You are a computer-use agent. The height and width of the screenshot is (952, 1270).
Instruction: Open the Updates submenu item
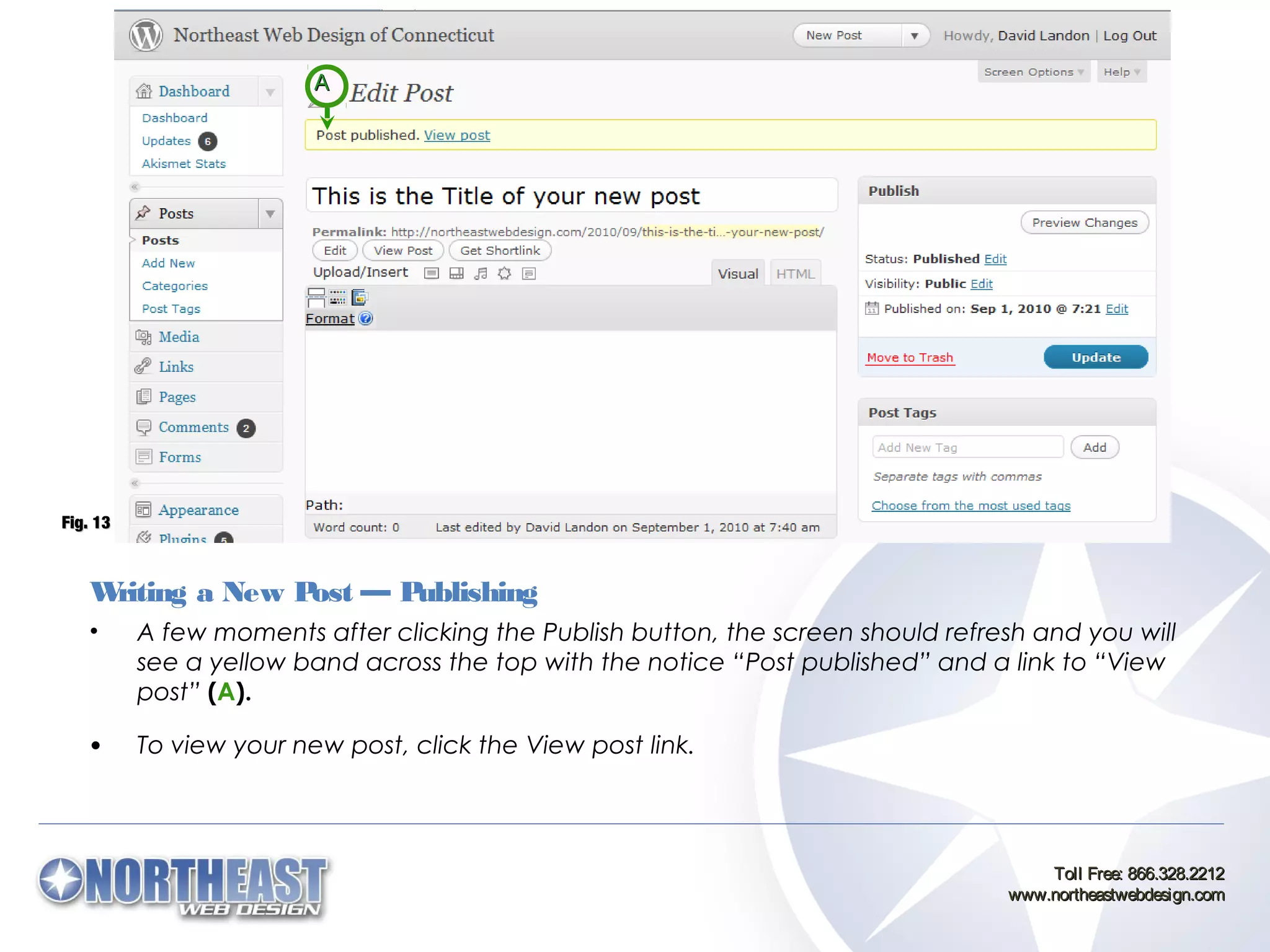[x=166, y=141]
